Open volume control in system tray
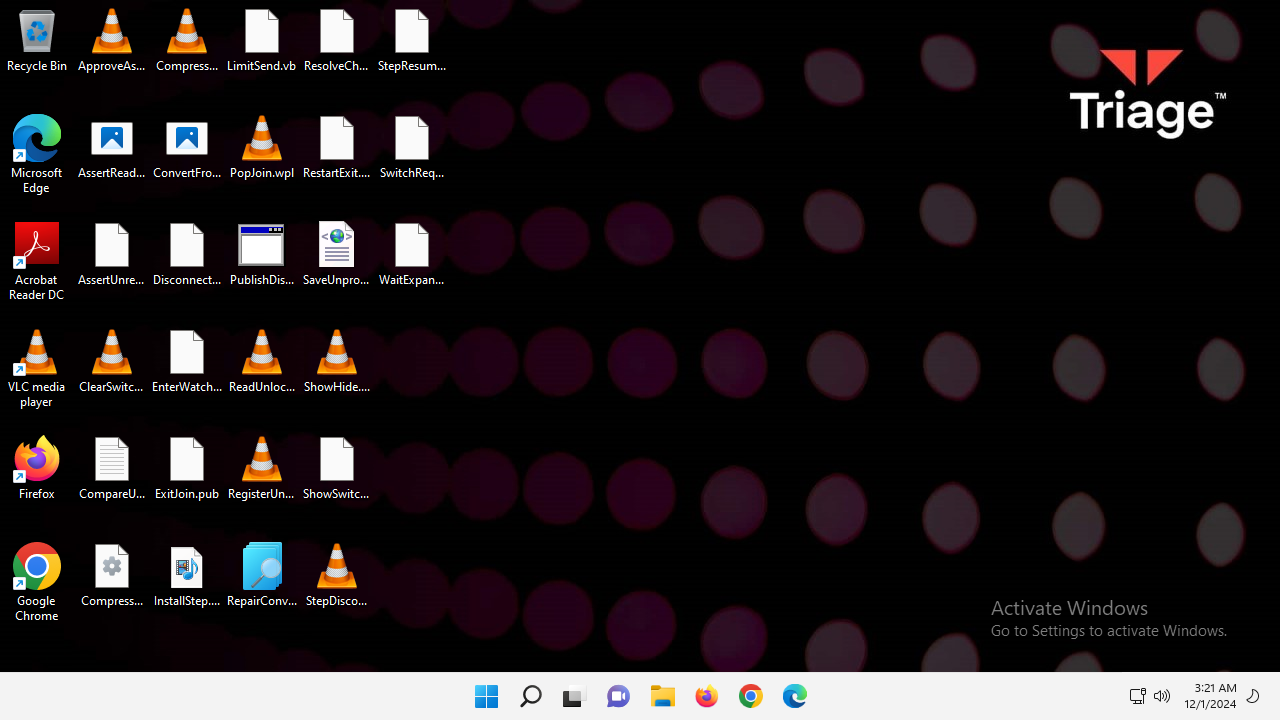The width and height of the screenshot is (1280, 720). (x=1162, y=696)
